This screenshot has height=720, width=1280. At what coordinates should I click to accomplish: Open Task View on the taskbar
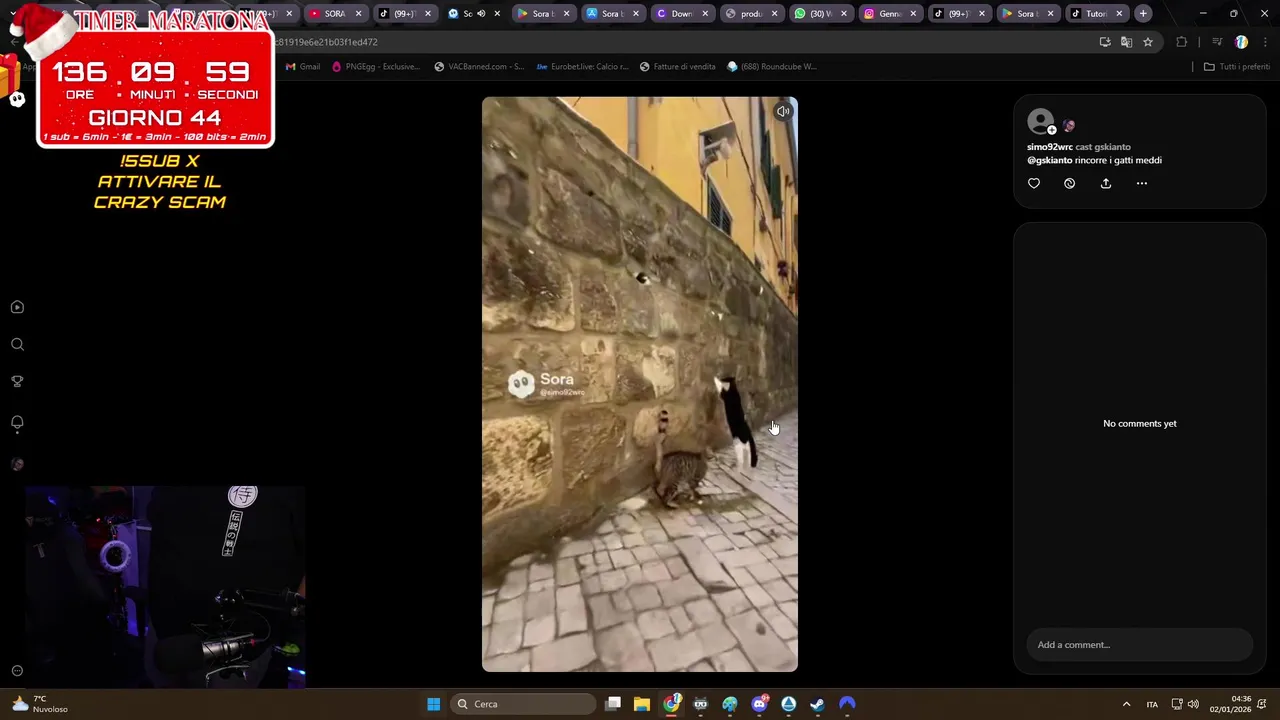tap(613, 704)
